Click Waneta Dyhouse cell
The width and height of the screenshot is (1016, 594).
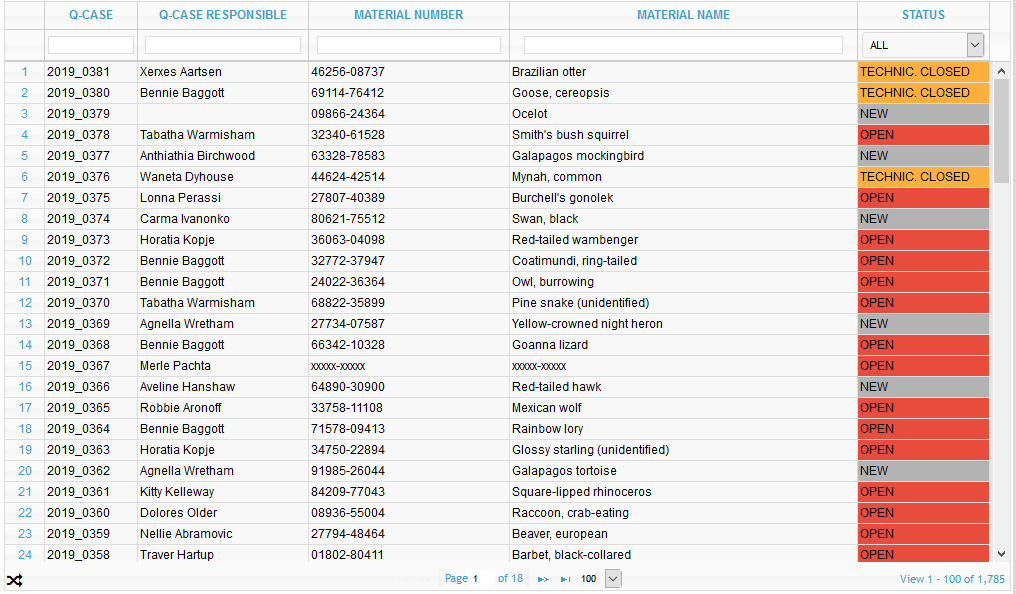coord(223,177)
